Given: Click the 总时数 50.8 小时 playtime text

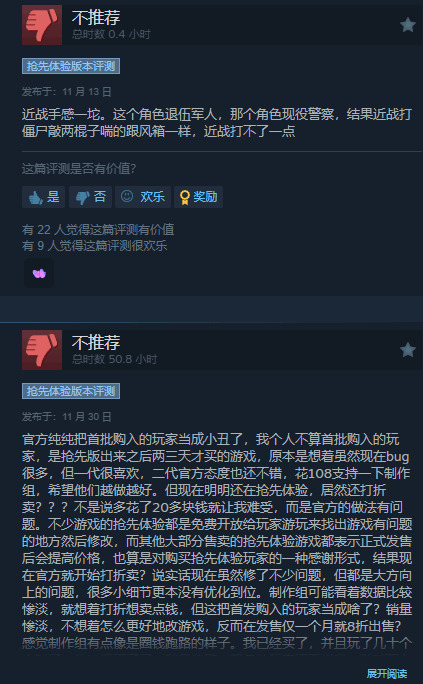Looking at the screenshot, I should pyautogui.click(x=114, y=359).
